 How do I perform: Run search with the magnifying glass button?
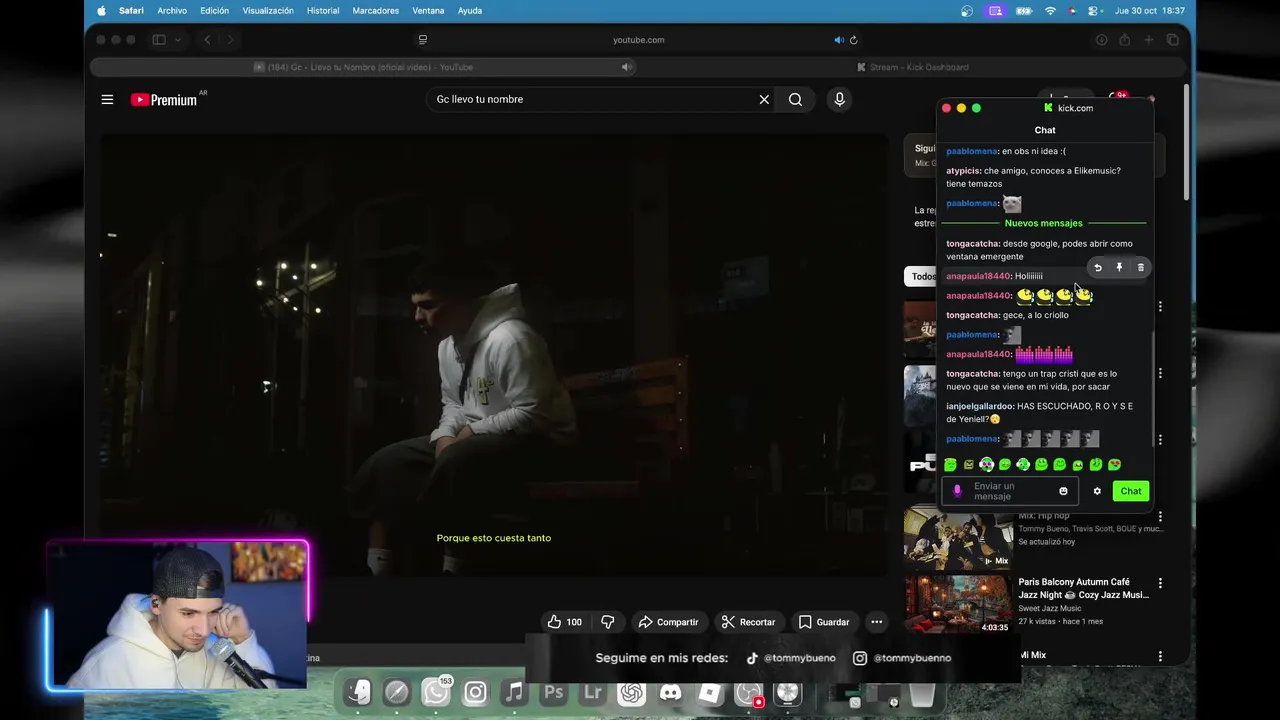tap(795, 99)
